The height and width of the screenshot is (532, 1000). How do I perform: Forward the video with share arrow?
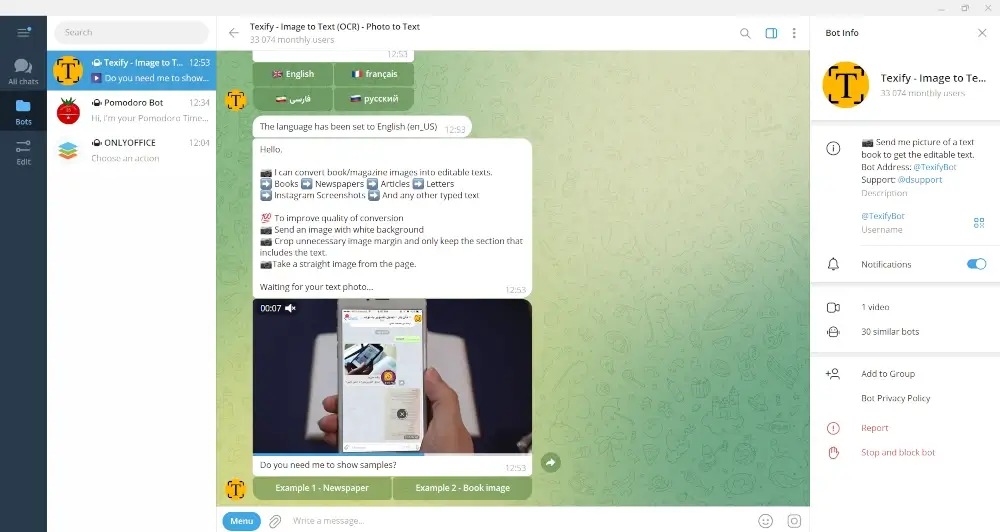coord(551,462)
